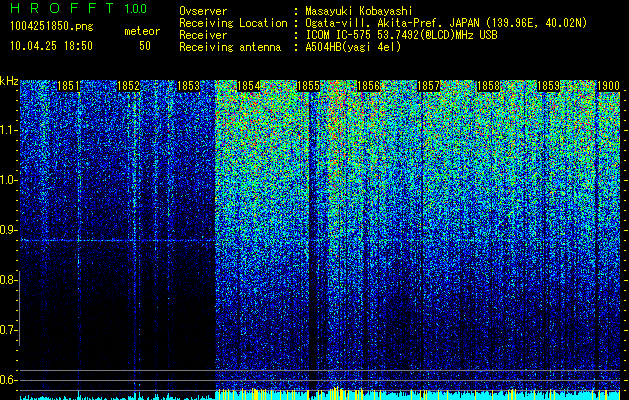Click the 0.7 kHz axis label

pyautogui.click(x=8, y=330)
